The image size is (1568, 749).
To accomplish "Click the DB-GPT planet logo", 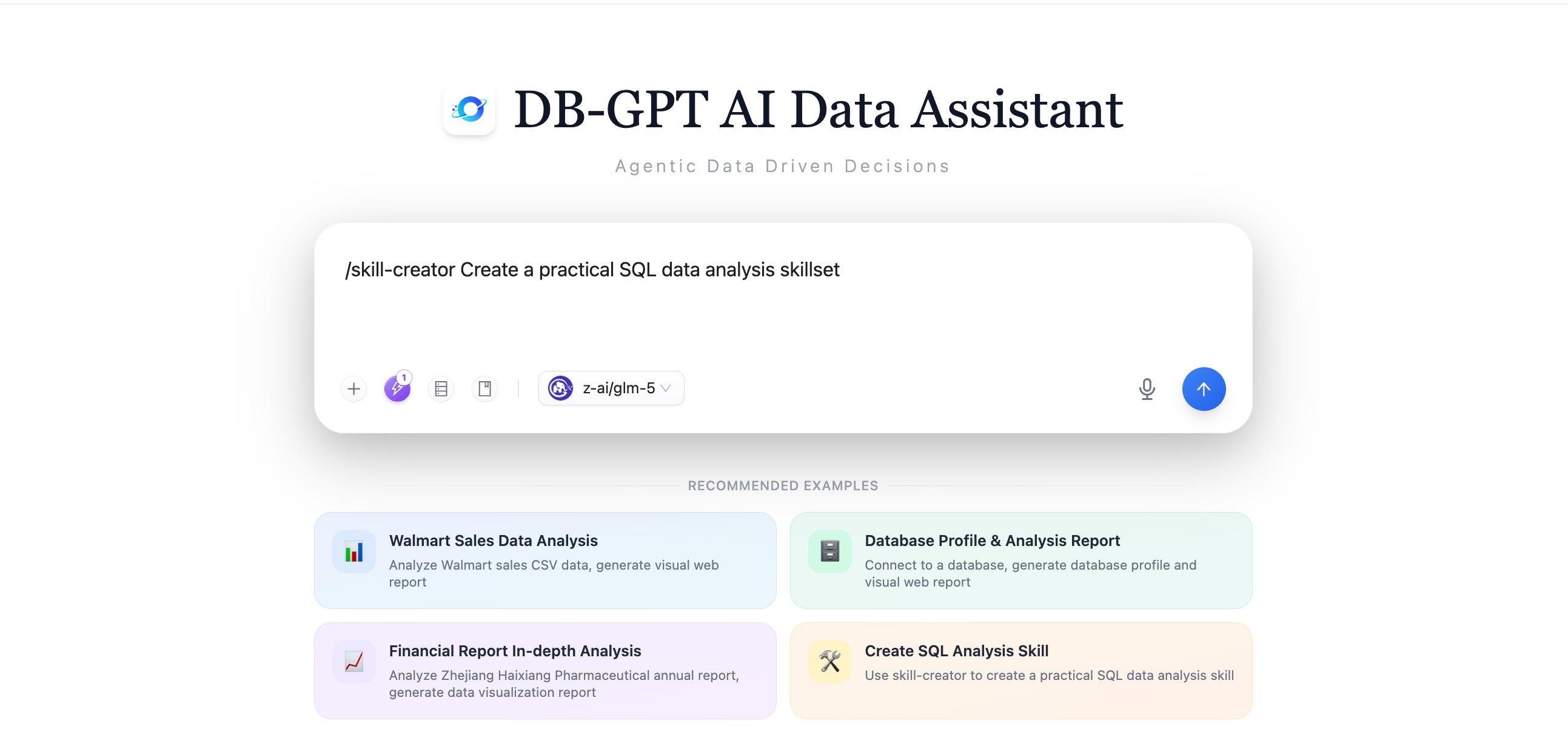I will pos(469,110).
